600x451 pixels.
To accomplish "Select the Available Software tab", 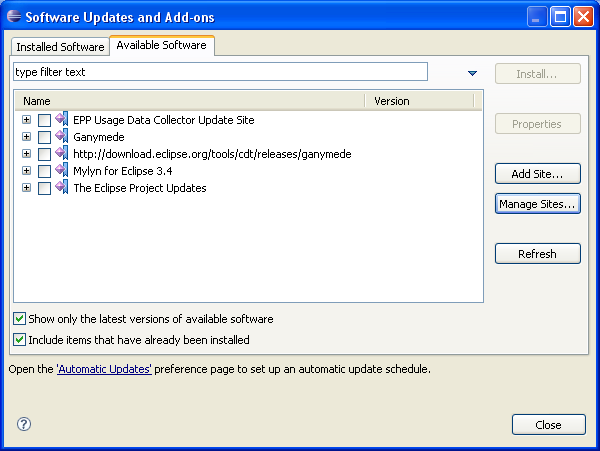I will 161,46.
